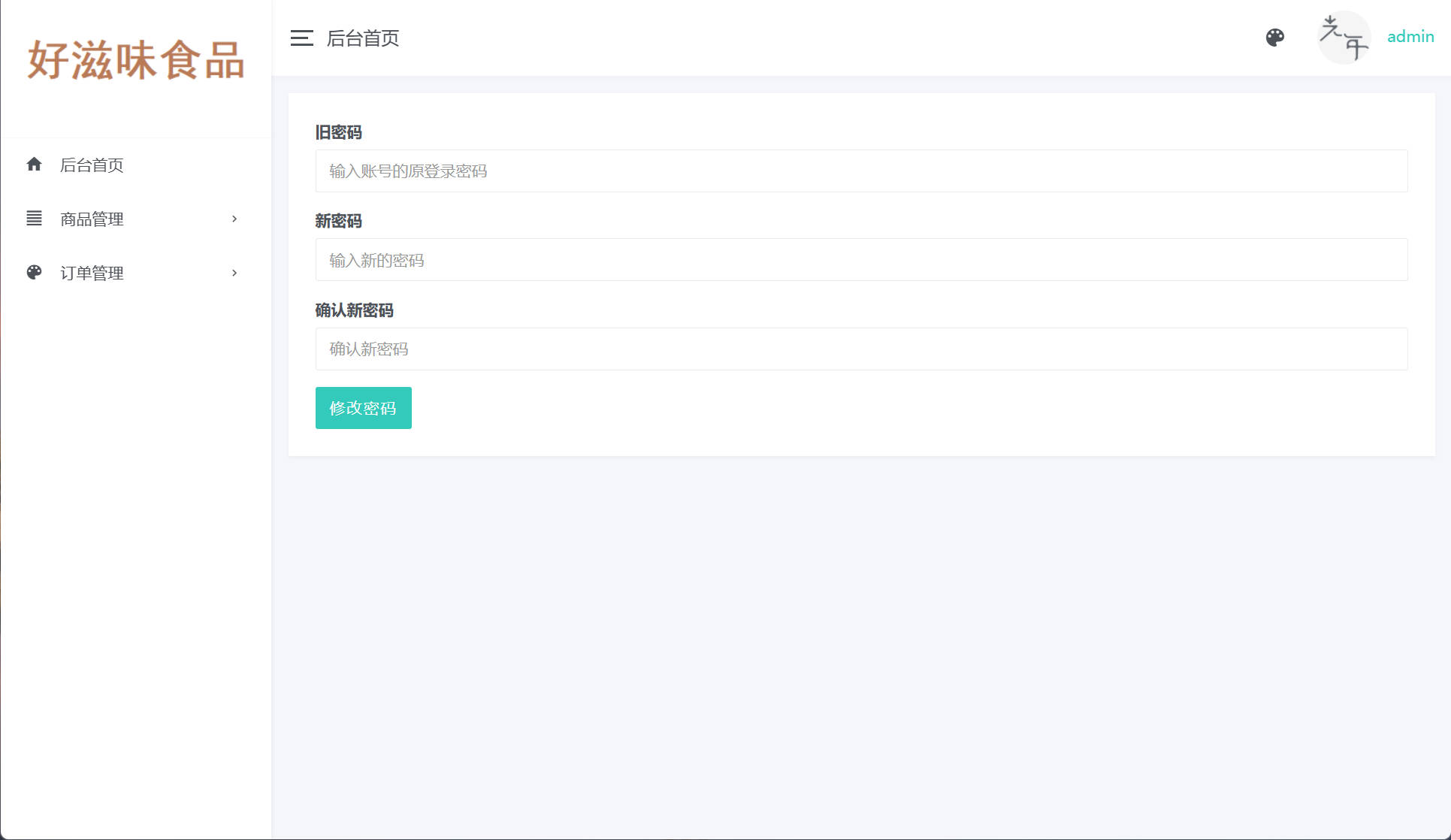Screen dimensions: 1451x840
Task: Click the list icon beside 商品管理
Action: pos(35,219)
